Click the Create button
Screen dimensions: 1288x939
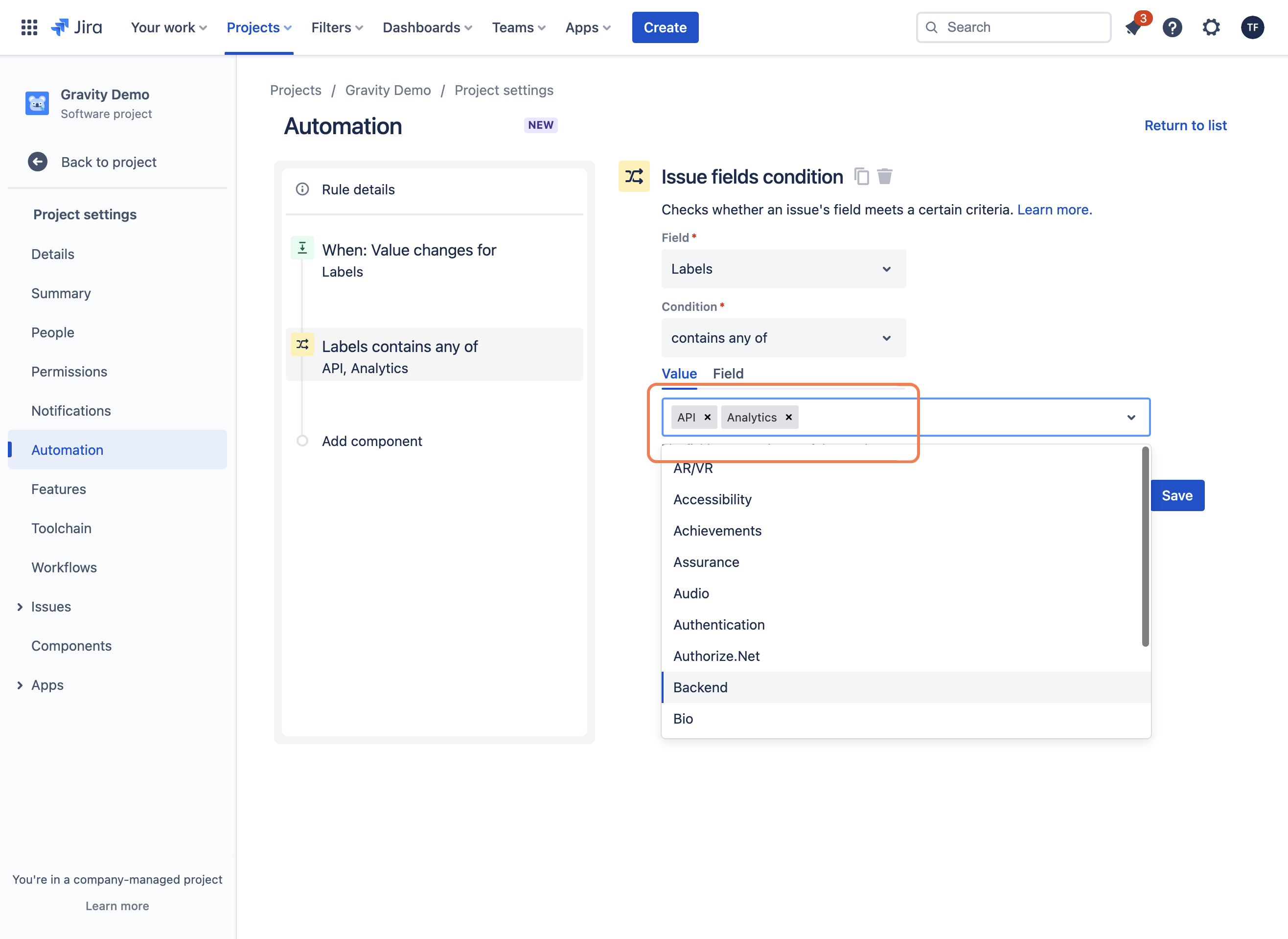[x=666, y=27]
